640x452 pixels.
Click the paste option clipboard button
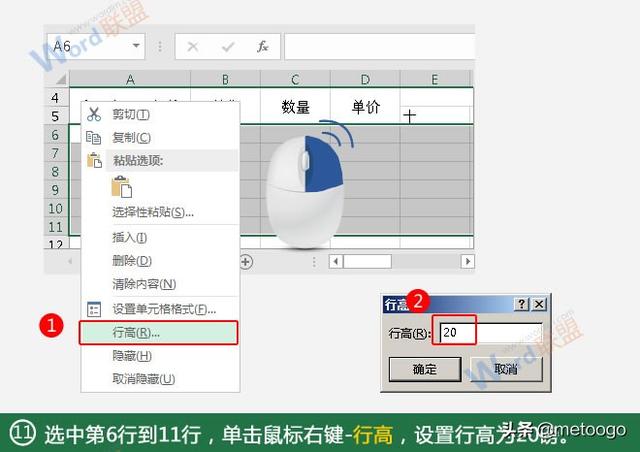[122, 187]
